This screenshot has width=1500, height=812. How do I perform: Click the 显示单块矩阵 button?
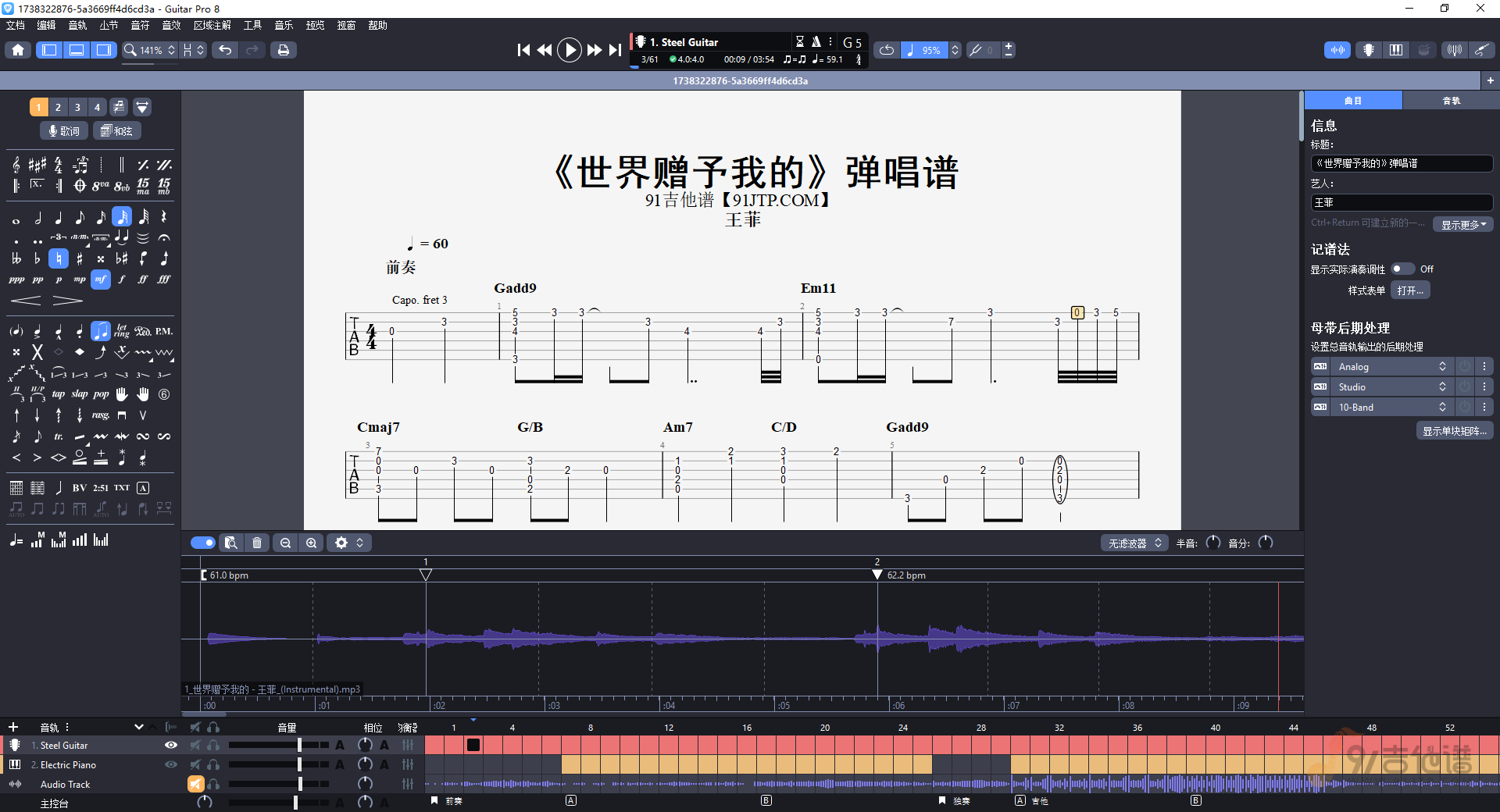[x=1455, y=431]
